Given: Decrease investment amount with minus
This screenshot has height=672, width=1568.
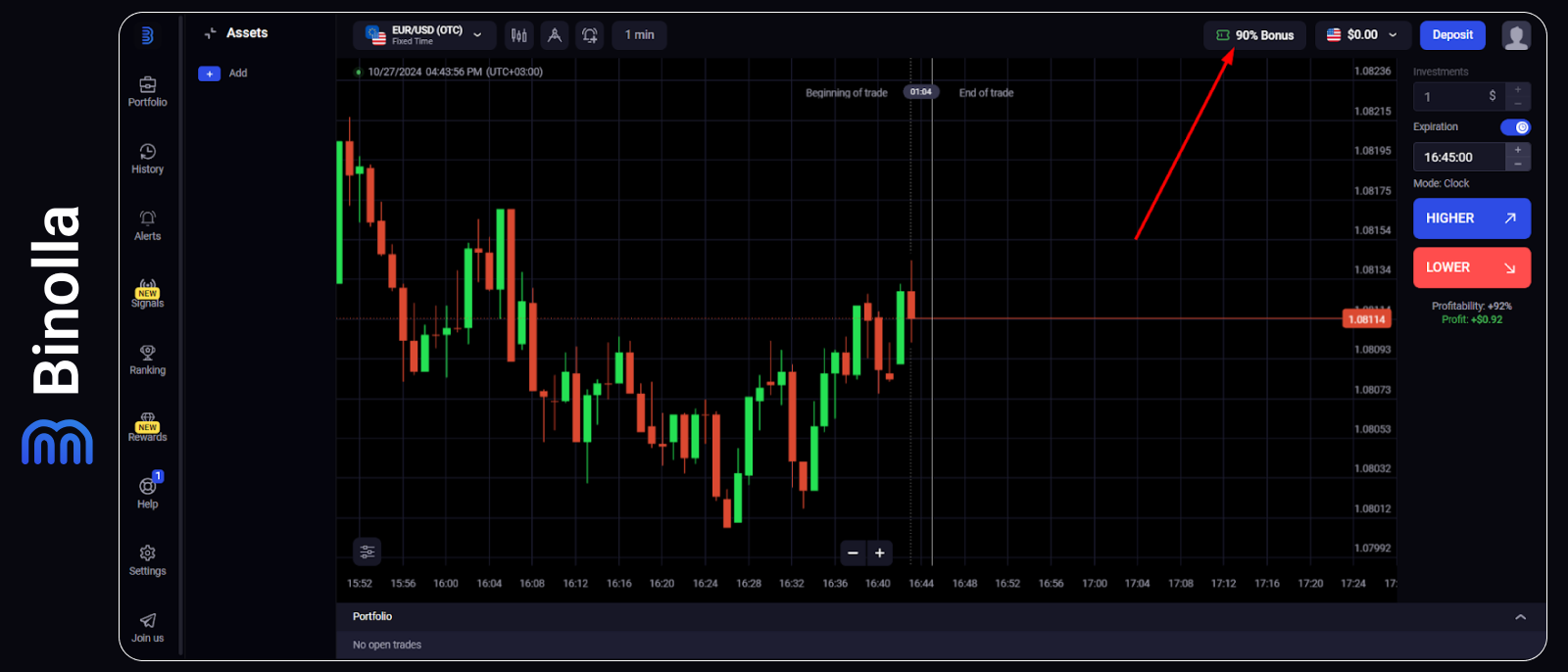Looking at the screenshot, I should point(1518,103).
